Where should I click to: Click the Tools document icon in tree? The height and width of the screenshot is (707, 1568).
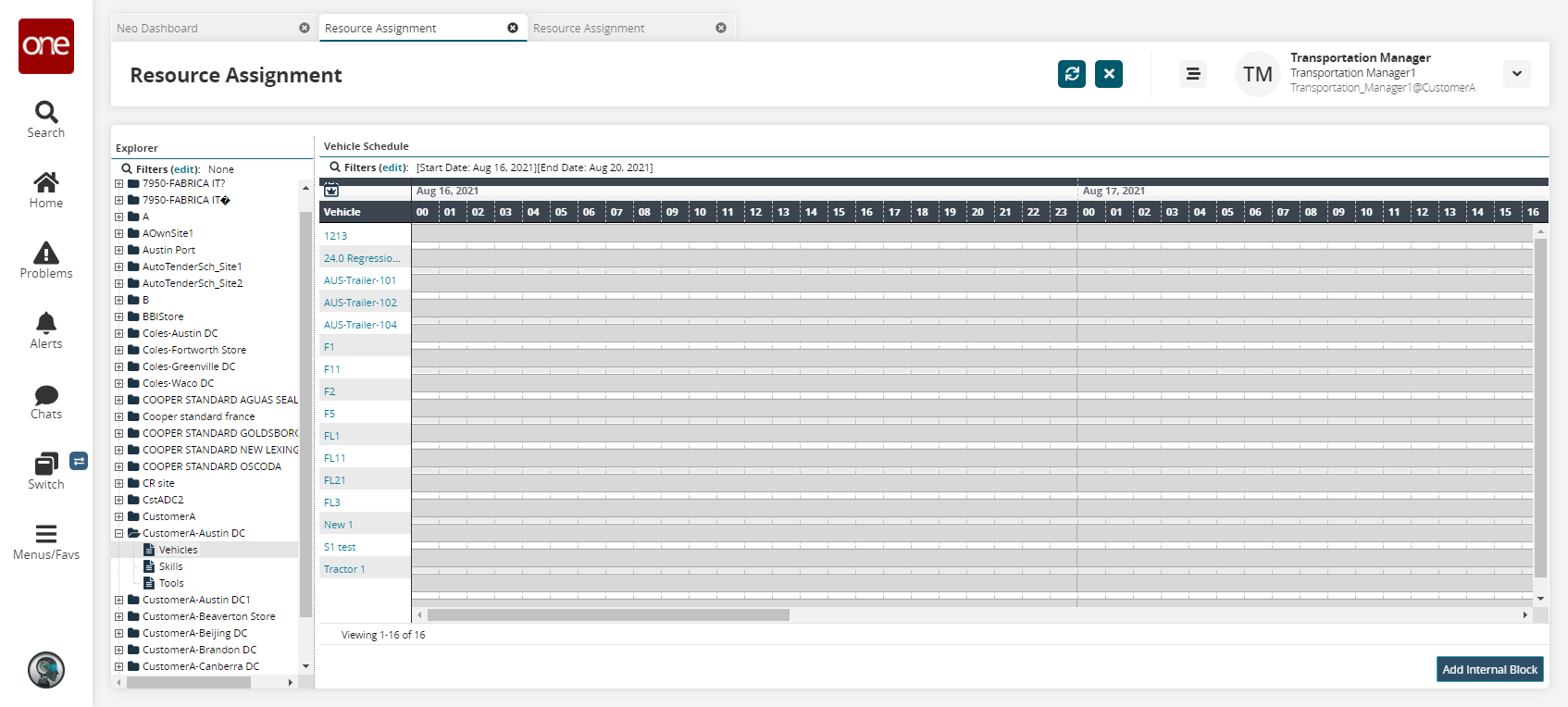tap(149, 583)
